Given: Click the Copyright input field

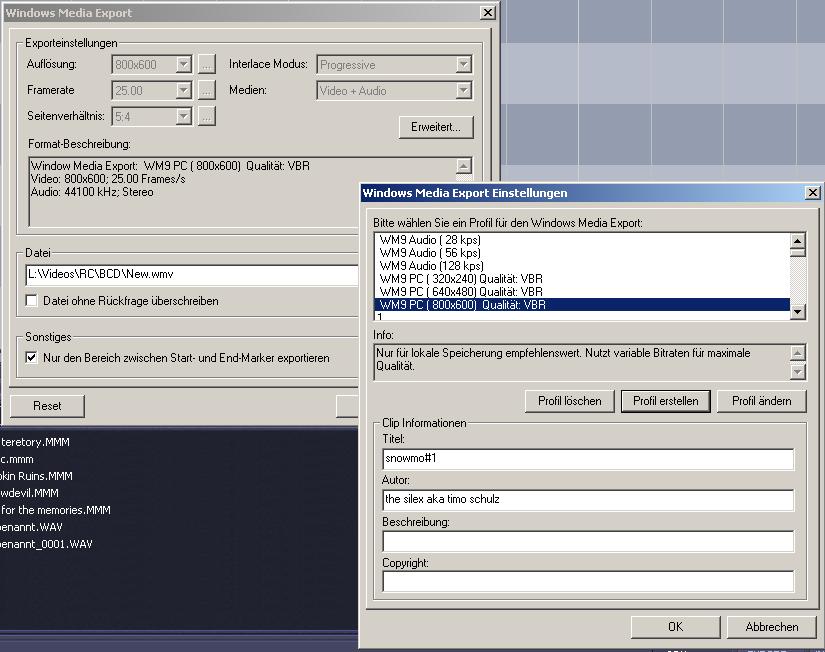Looking at the screenshot, I should coord(588,581).
